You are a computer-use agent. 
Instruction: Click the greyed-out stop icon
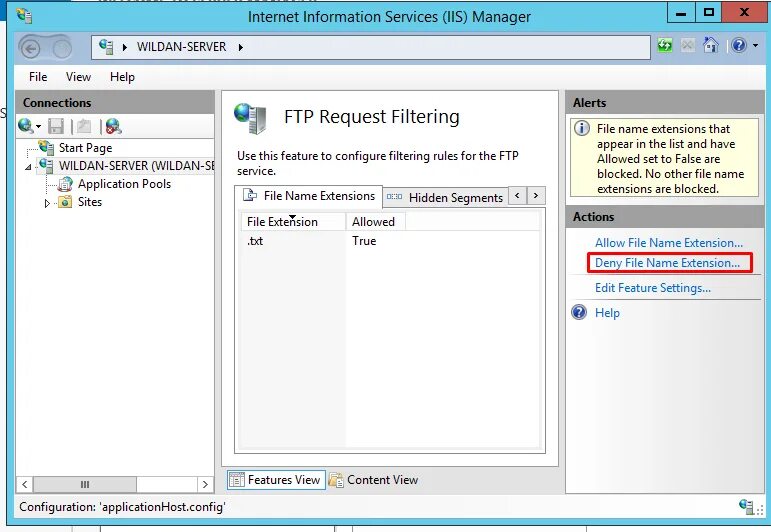point(688,46)
